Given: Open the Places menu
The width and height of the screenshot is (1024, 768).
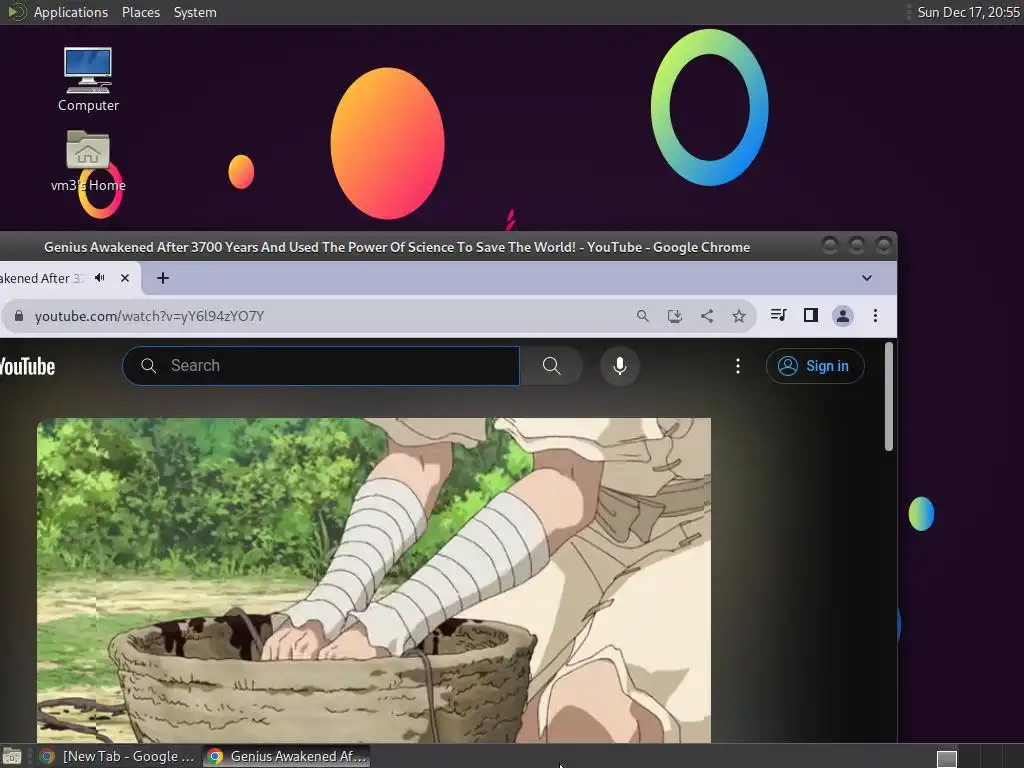Looking at the screenshot, I should [x=140, y=12].
